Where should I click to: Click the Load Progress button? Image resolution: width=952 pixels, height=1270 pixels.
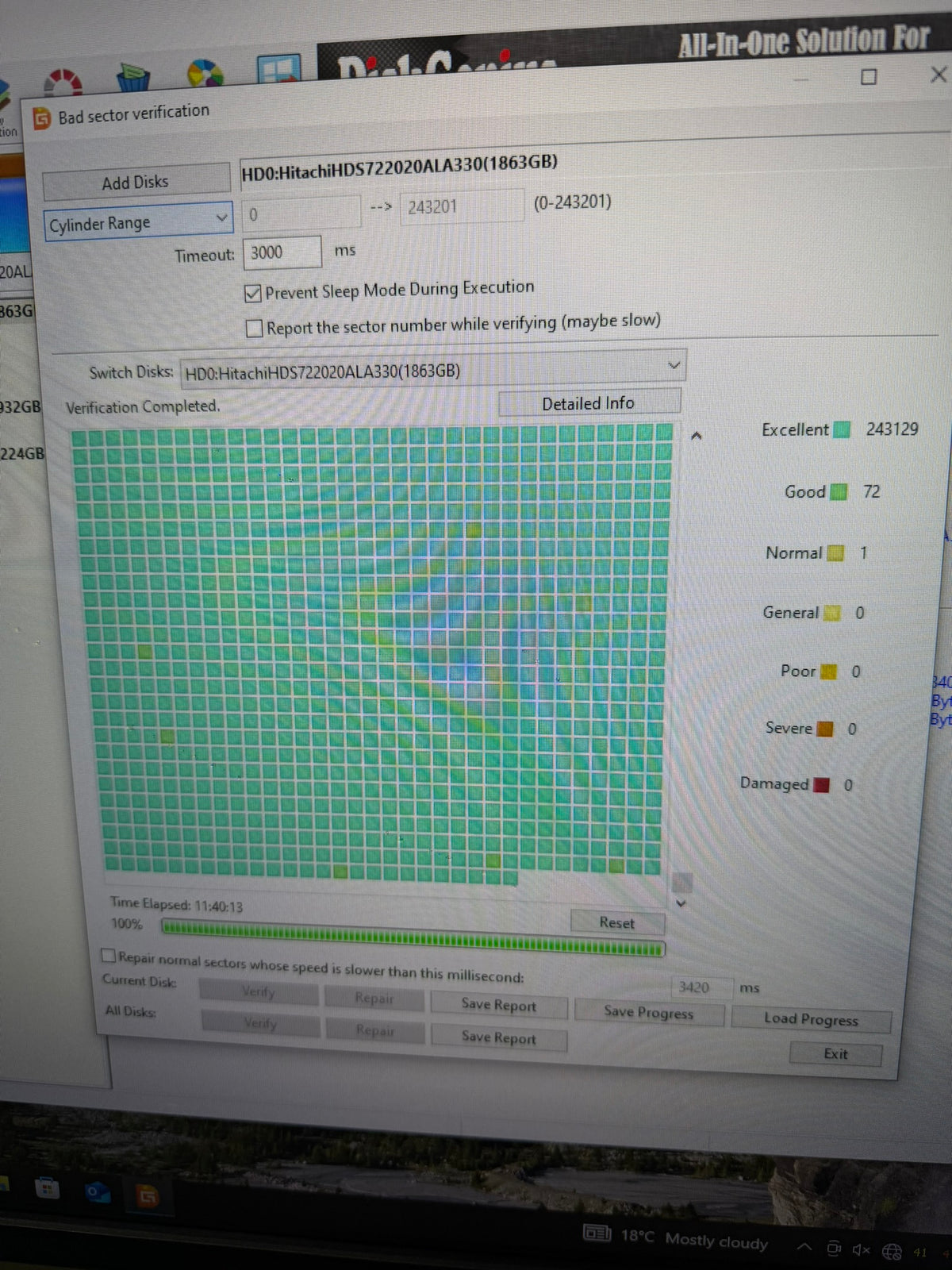pyautogui.click(x=811, y=1019)
